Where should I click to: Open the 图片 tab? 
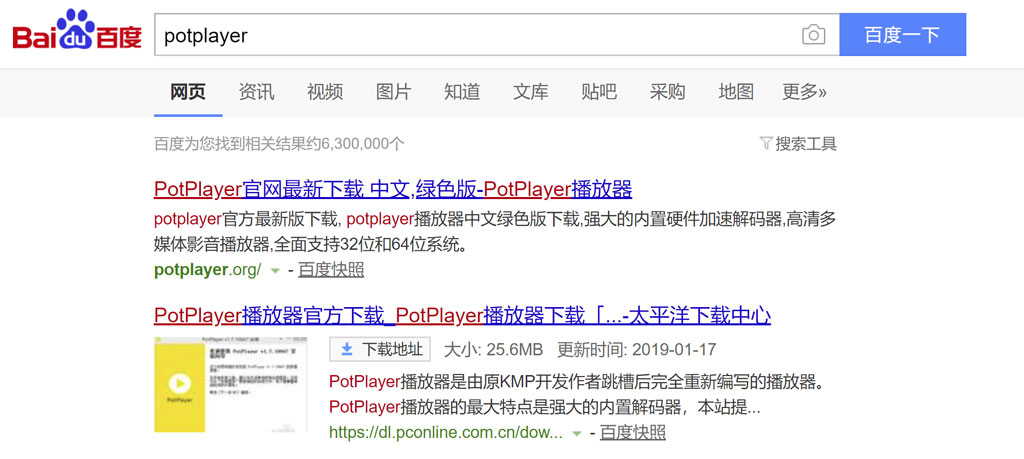(394, 92)
